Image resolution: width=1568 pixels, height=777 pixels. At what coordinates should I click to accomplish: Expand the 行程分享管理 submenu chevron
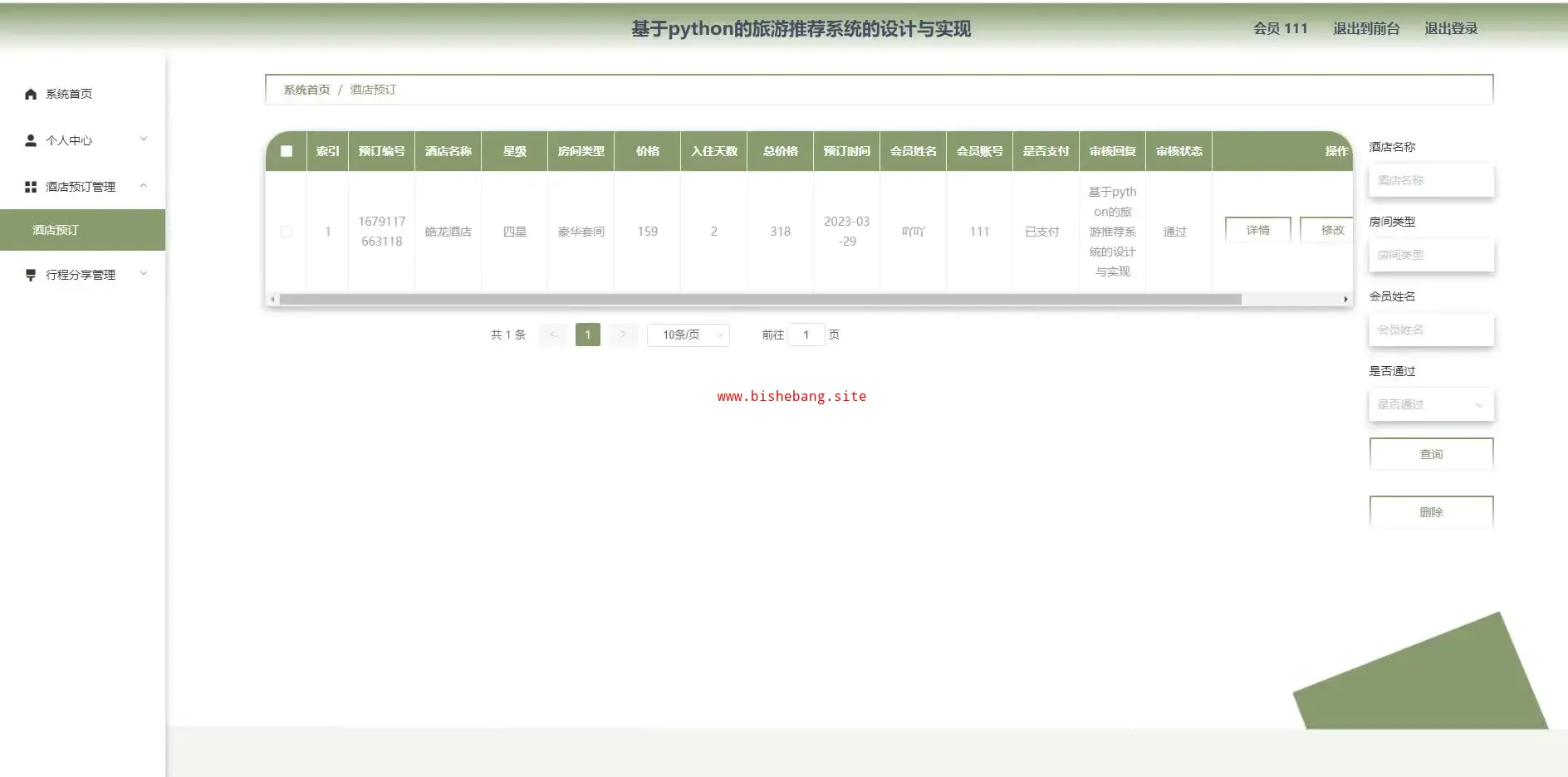pyautogui.click(x=144, y=274)
